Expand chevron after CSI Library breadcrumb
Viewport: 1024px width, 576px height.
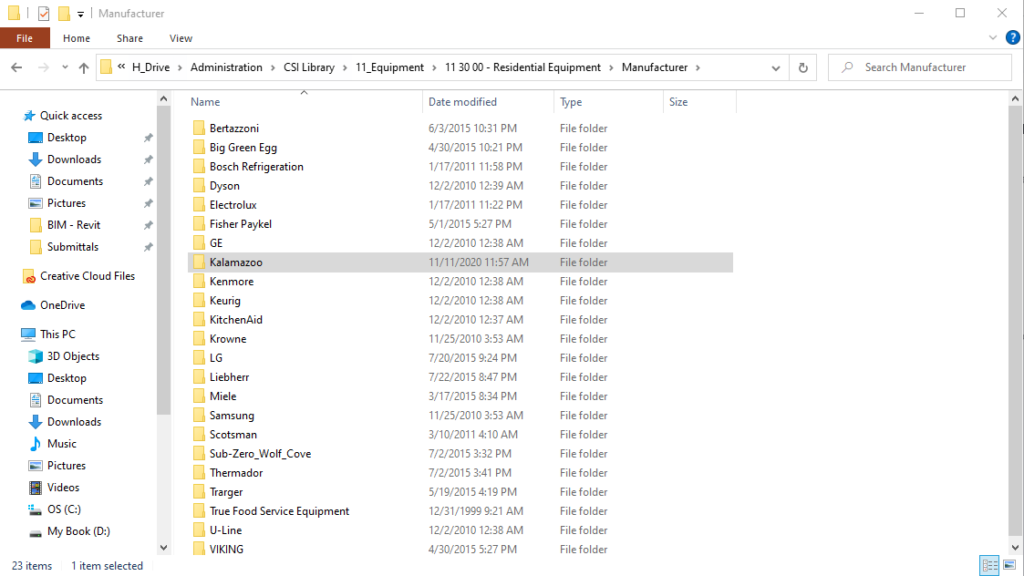coord(345,67)
